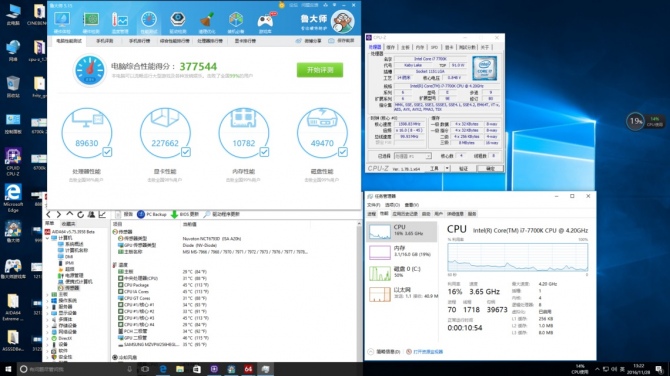Open Processes tab in Task Manager

(372, 214)
